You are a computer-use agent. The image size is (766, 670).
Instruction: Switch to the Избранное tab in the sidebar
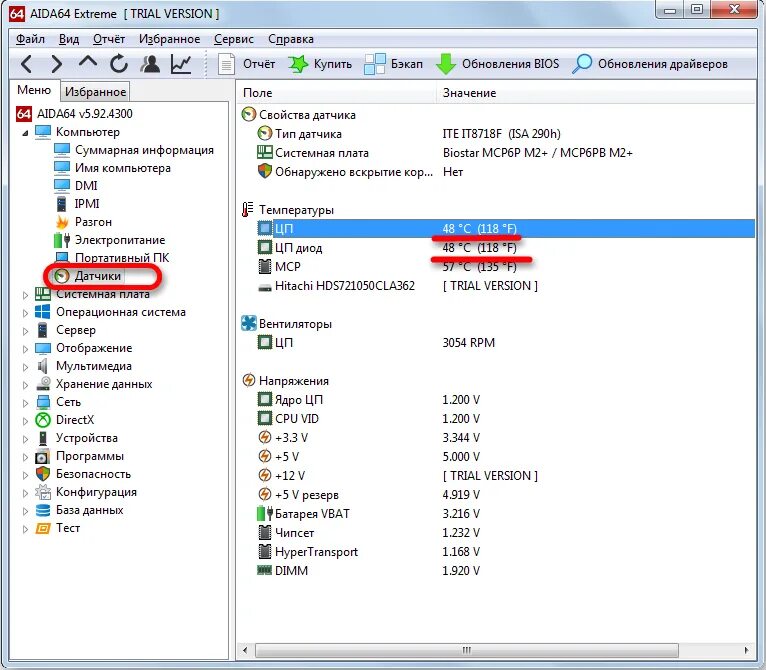pos(95,92)
